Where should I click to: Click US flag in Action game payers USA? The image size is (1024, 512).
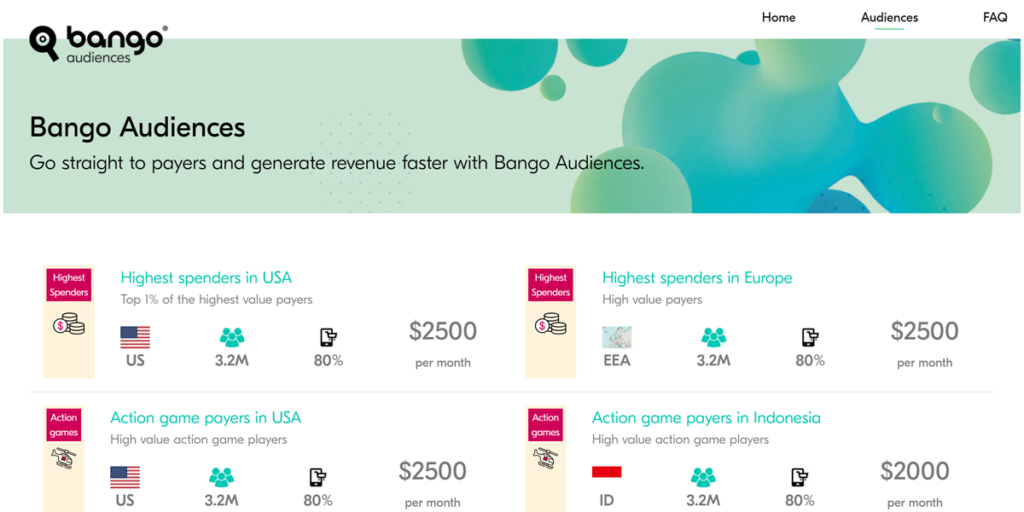[125, 477]
